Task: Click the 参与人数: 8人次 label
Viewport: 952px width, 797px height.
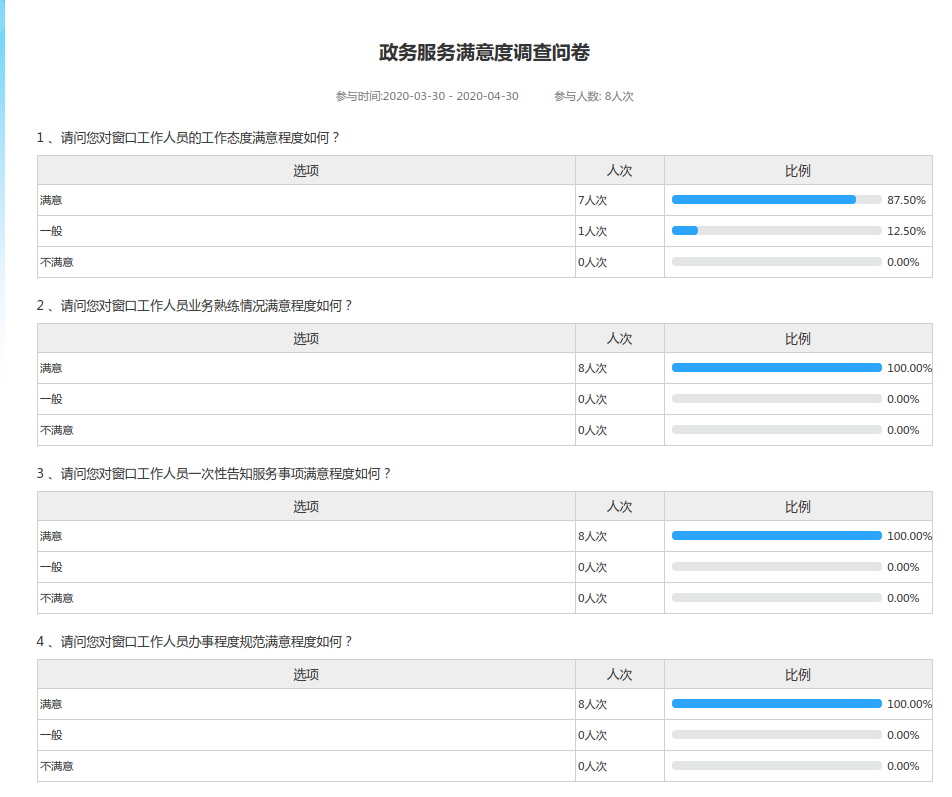Action: (x=594, y=97)
